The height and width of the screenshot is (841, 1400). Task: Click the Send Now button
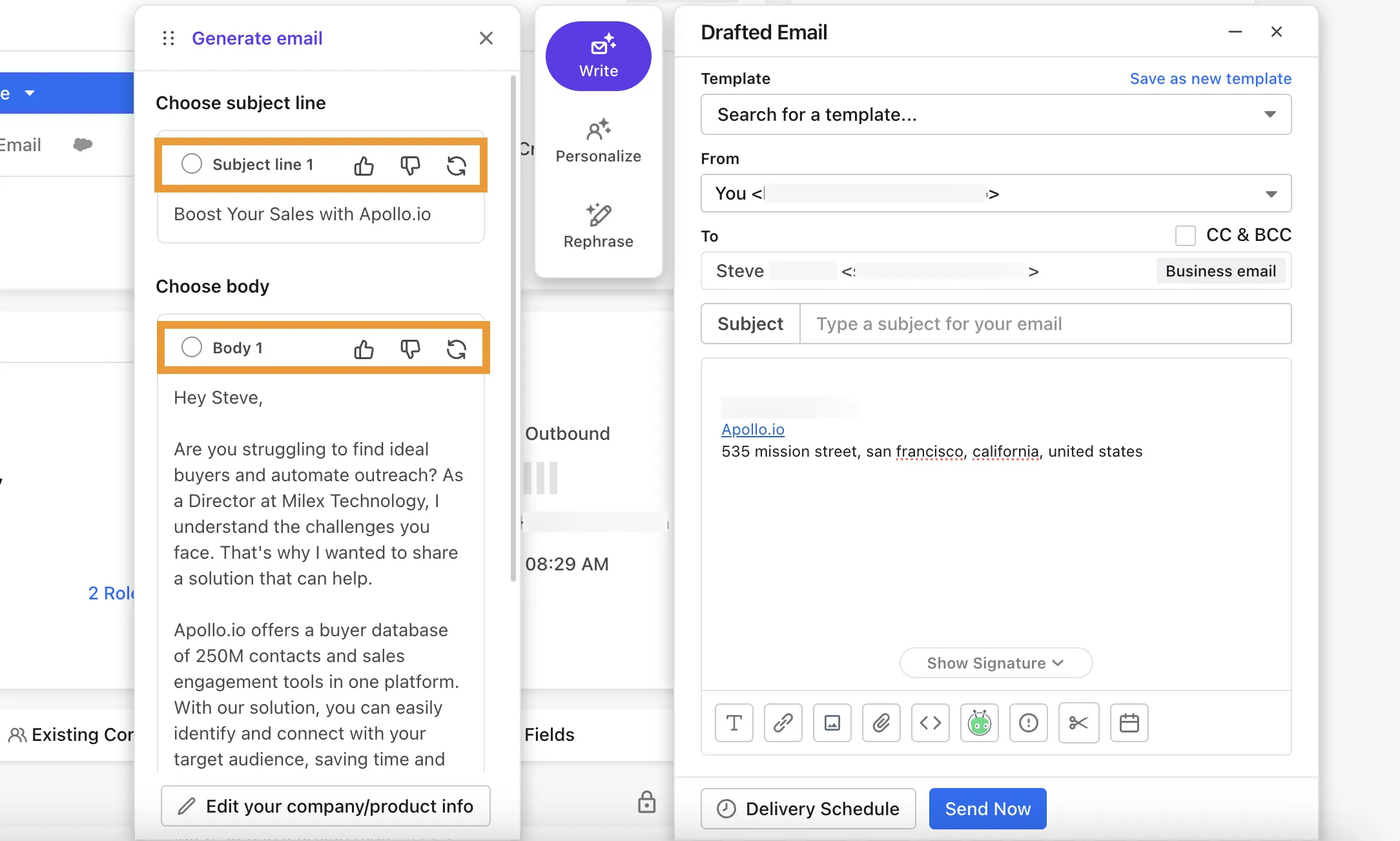[987, 809]
